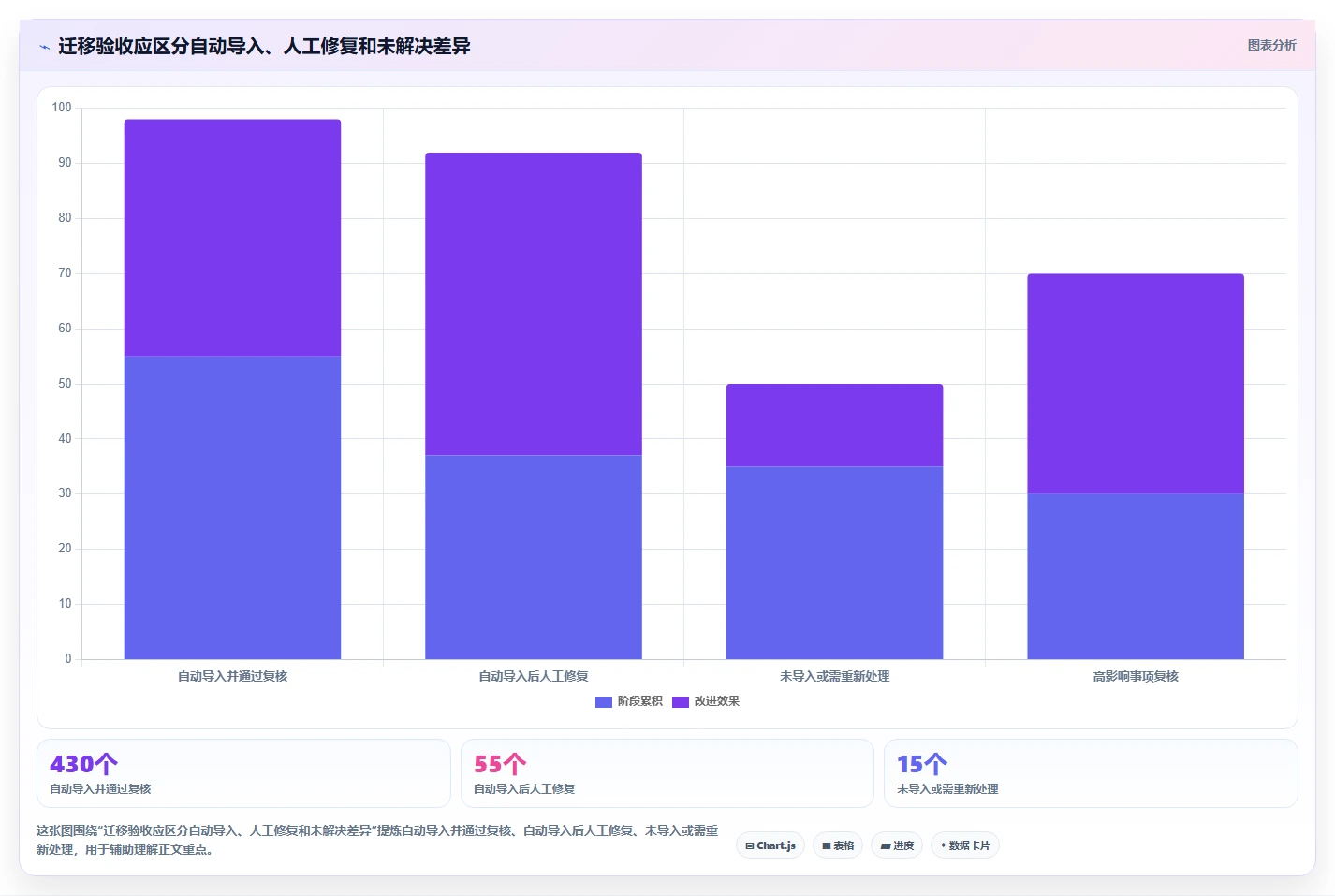Click the purple segment of 高影响事项复核 bar
The height and width of the screenshot is (896, 1335).
[1136, 384]
